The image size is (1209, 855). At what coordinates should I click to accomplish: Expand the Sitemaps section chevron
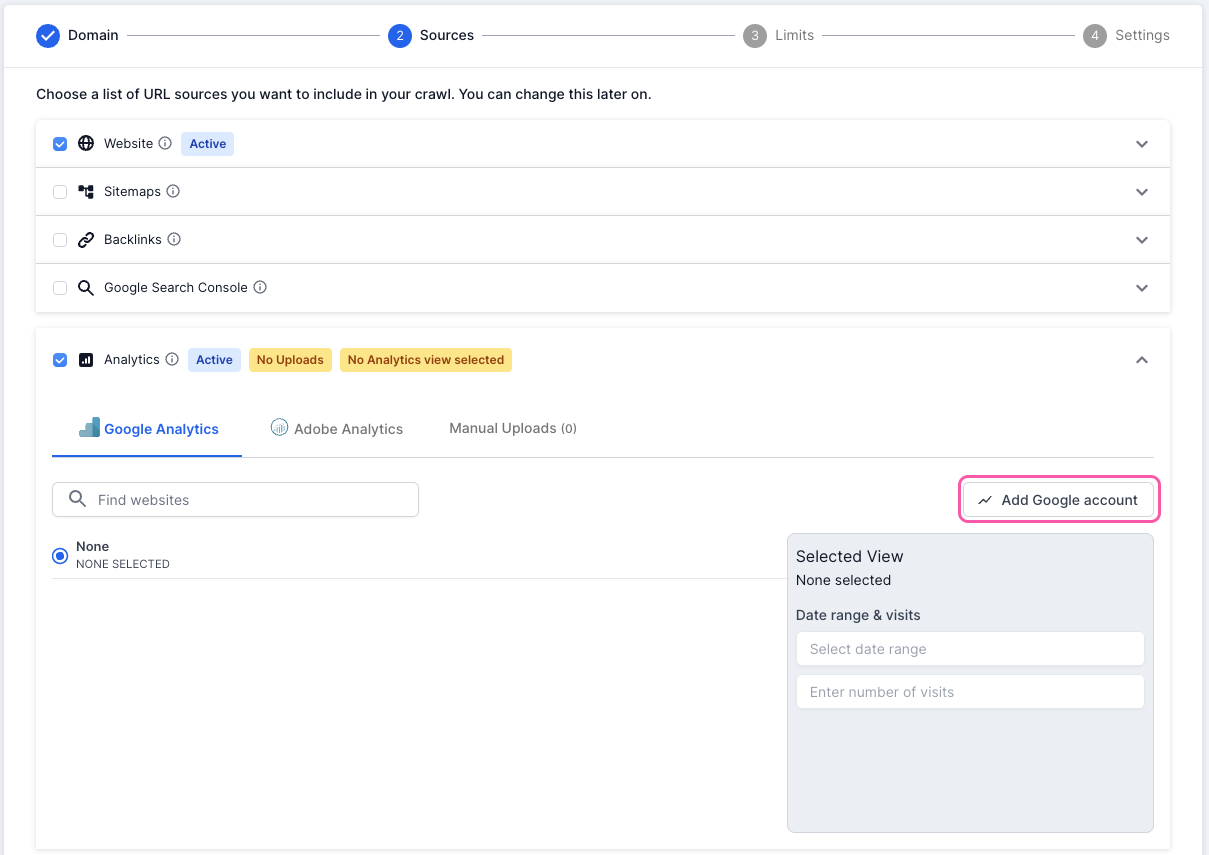coord(1142,192)
